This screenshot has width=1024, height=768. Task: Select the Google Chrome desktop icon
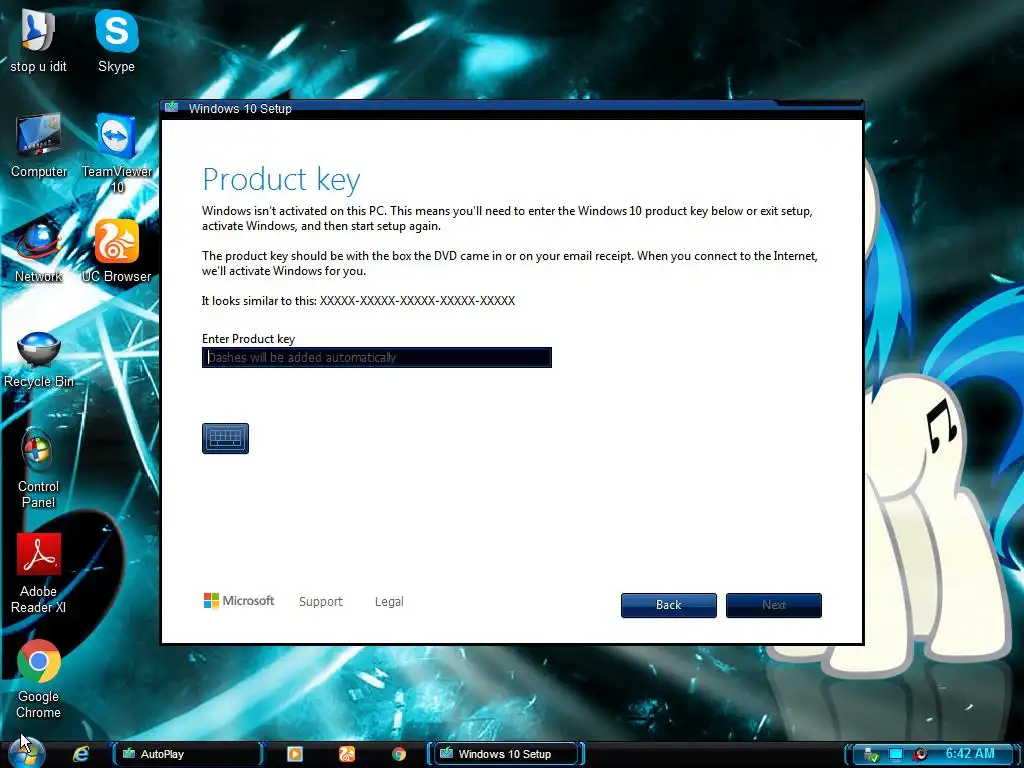click(39, 679)
